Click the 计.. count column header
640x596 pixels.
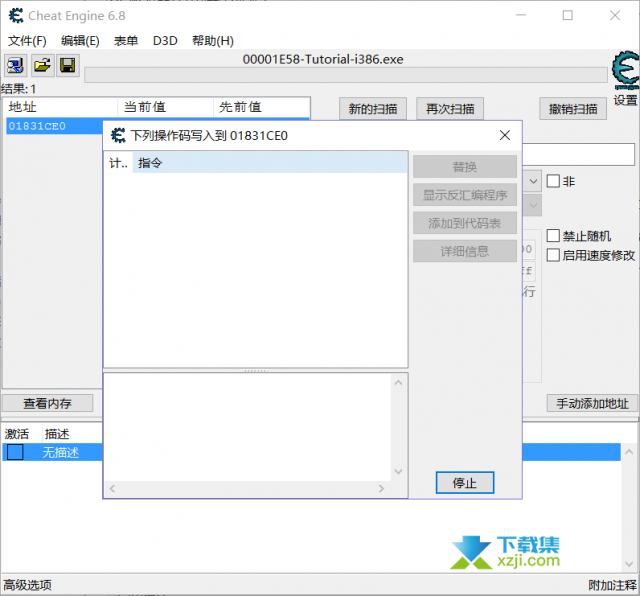[118, 163]
